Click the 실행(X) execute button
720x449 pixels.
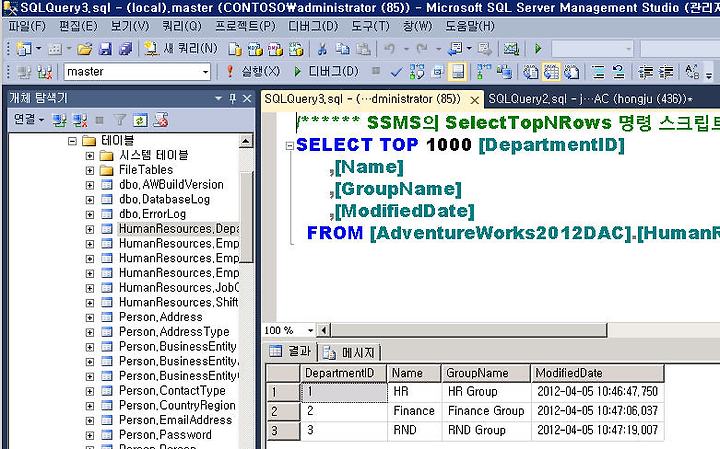coord(253,72)
